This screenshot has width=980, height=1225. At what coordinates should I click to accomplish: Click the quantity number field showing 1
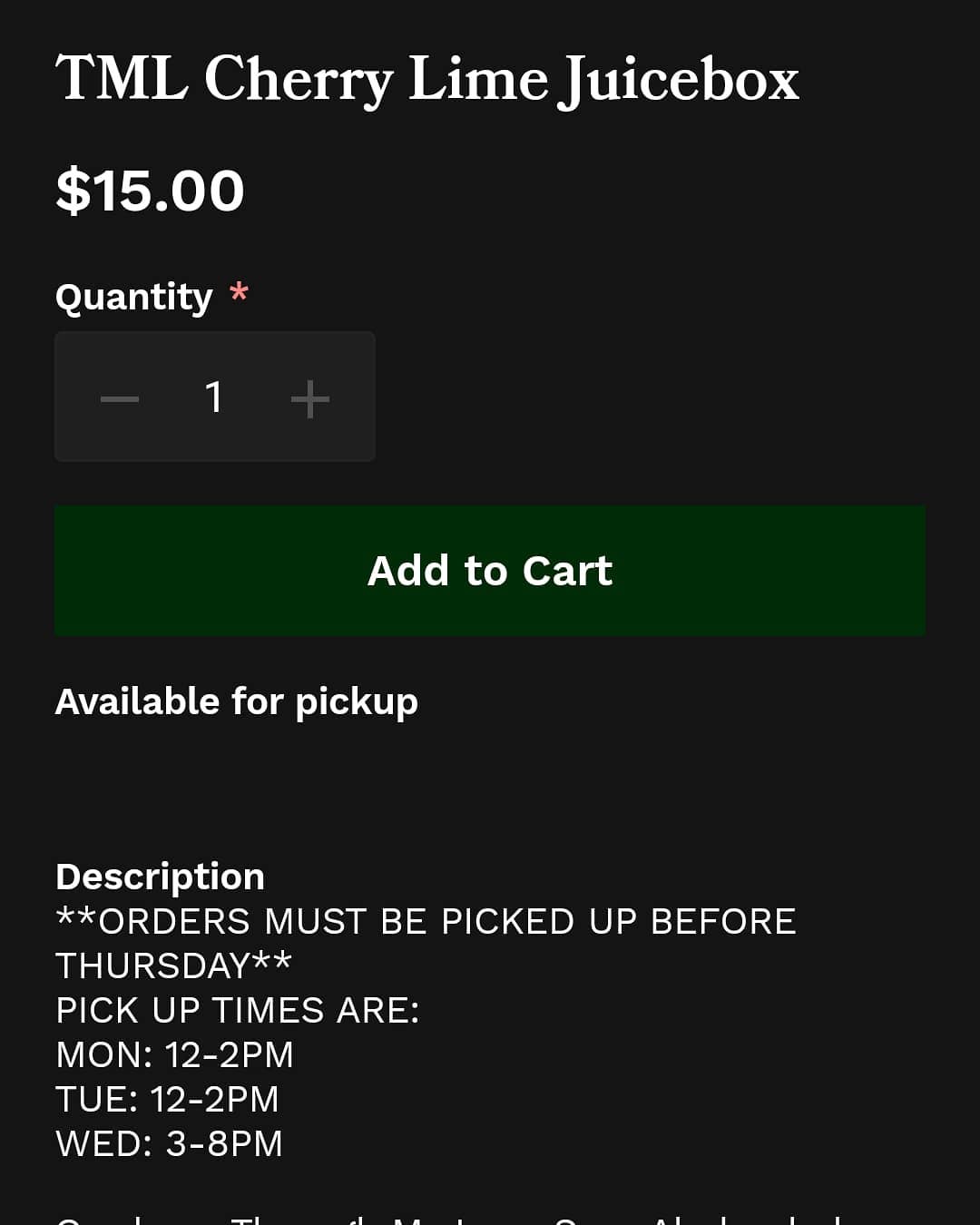[x=214, y=397]
